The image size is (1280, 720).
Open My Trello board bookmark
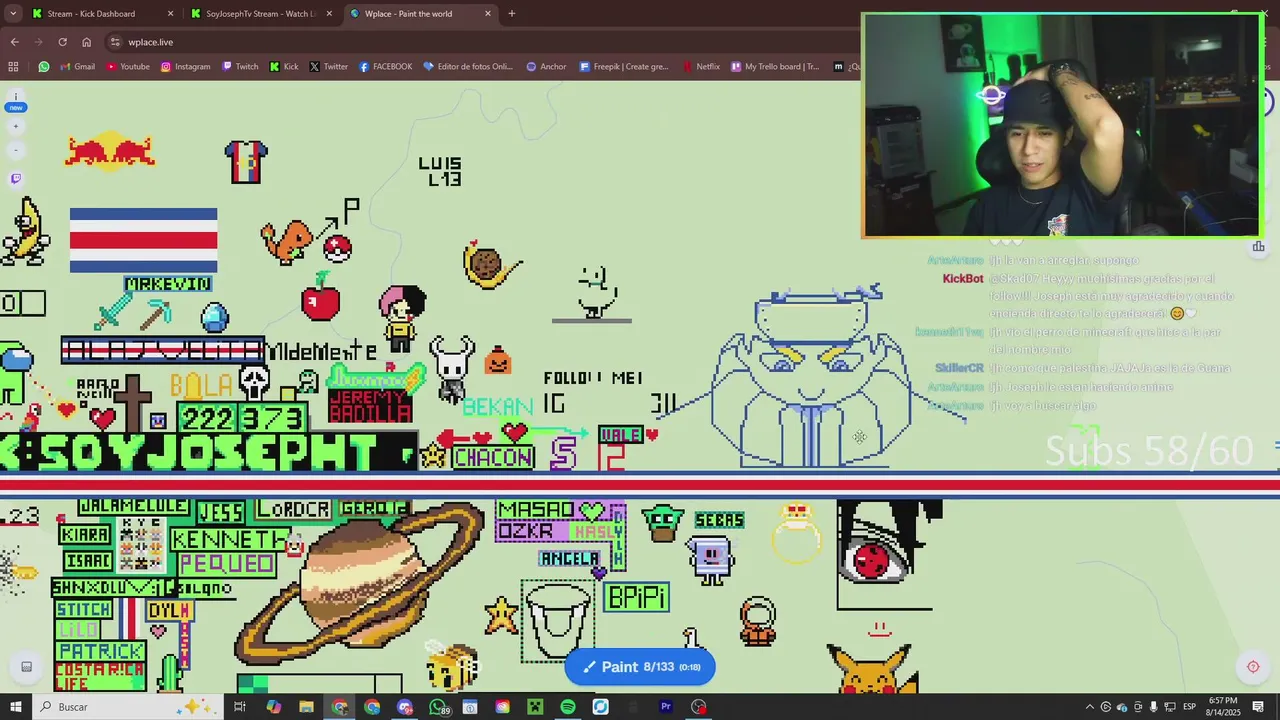pos(775,67)
